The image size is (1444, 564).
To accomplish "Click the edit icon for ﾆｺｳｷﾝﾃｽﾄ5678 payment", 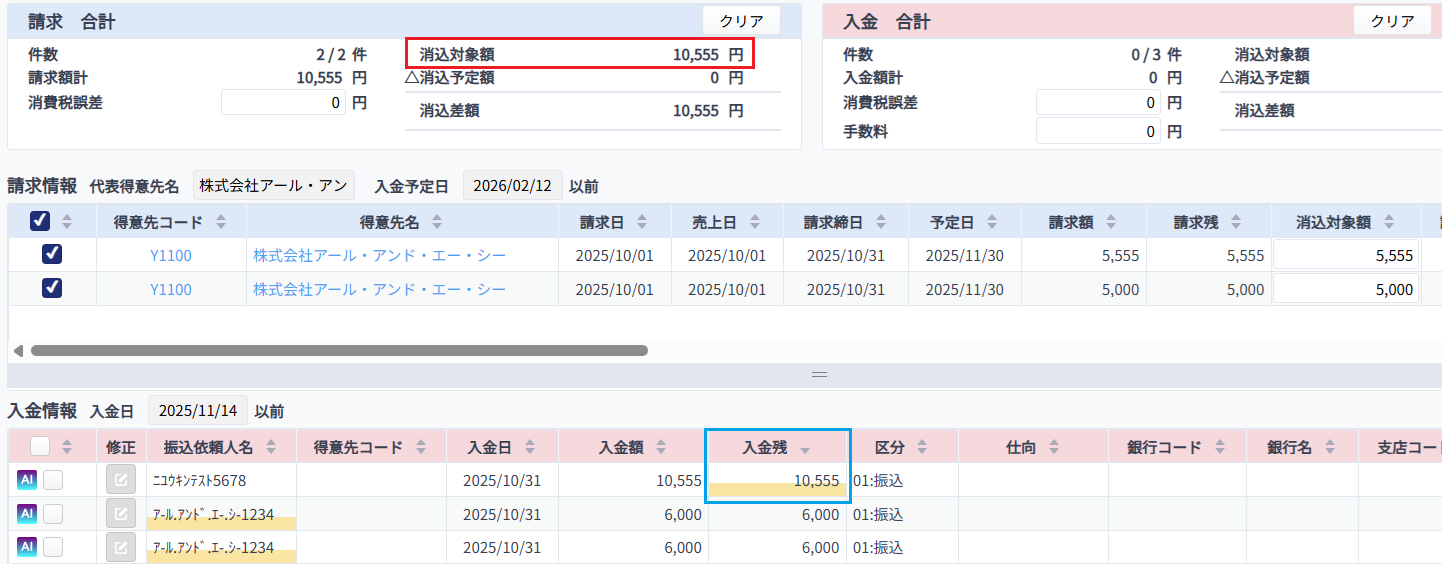I will (x=120, y=481).
